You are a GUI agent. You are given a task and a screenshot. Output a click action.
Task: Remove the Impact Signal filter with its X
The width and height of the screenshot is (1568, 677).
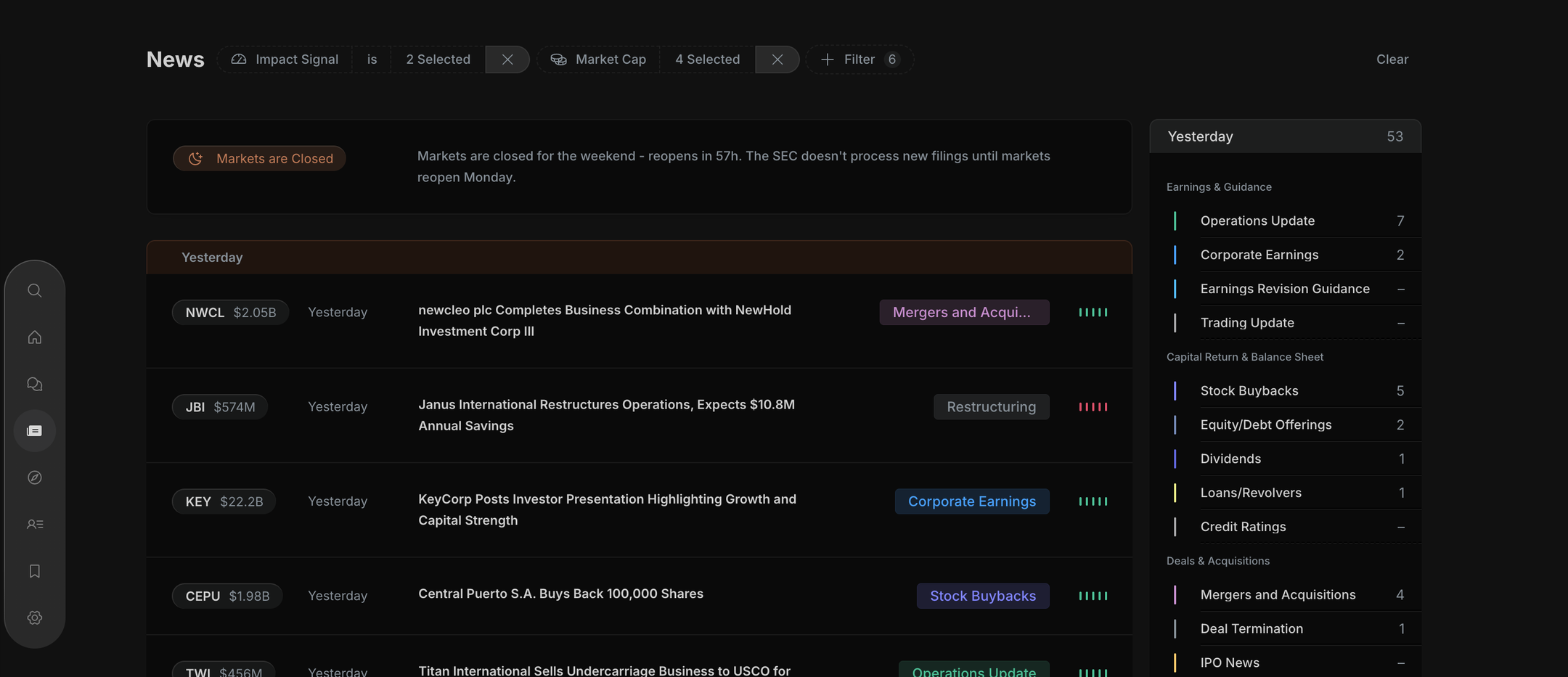pos(507,60)
